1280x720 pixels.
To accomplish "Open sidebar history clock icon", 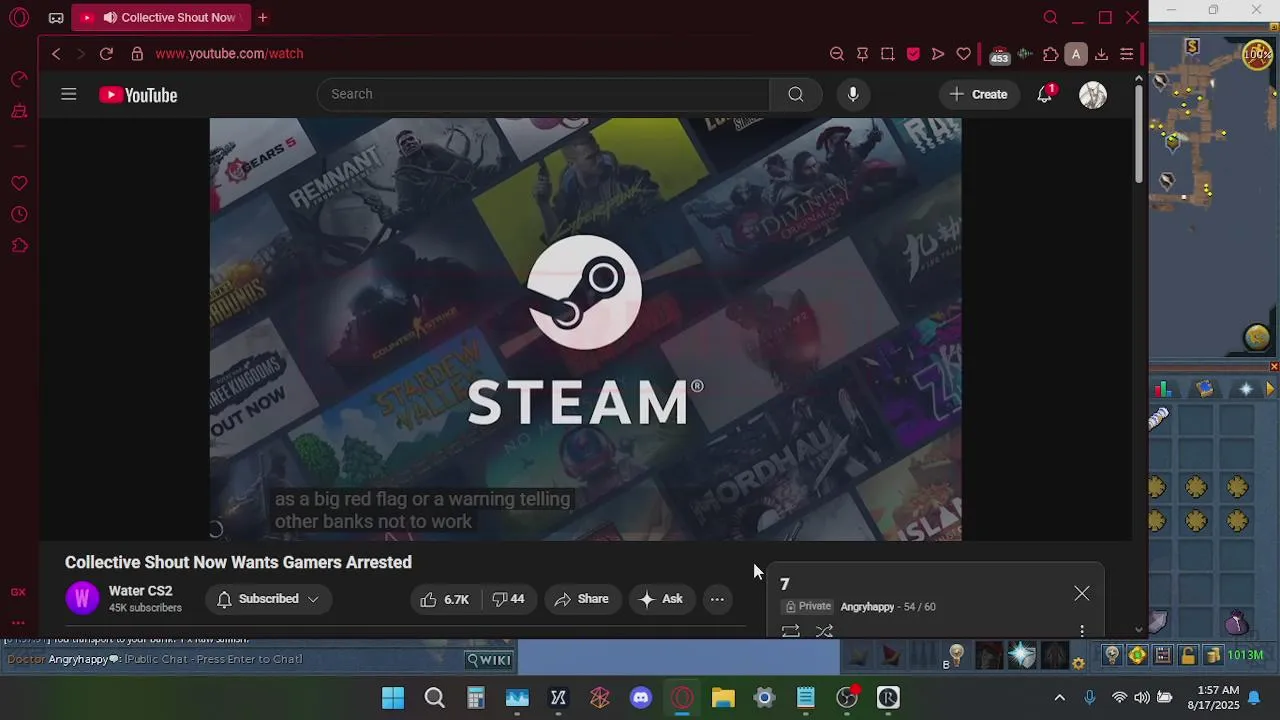I will click(x=19, y=214).
